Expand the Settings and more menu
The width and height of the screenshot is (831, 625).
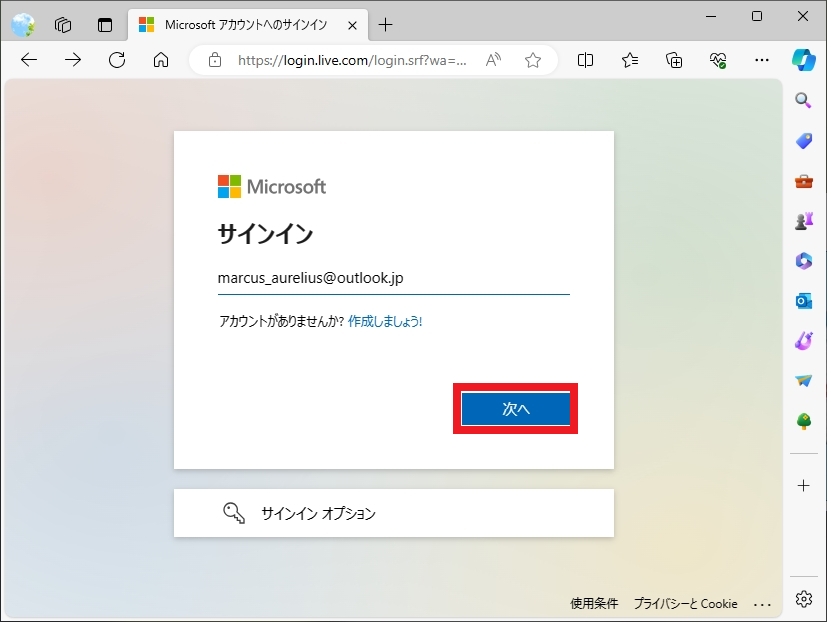(762, 60)
